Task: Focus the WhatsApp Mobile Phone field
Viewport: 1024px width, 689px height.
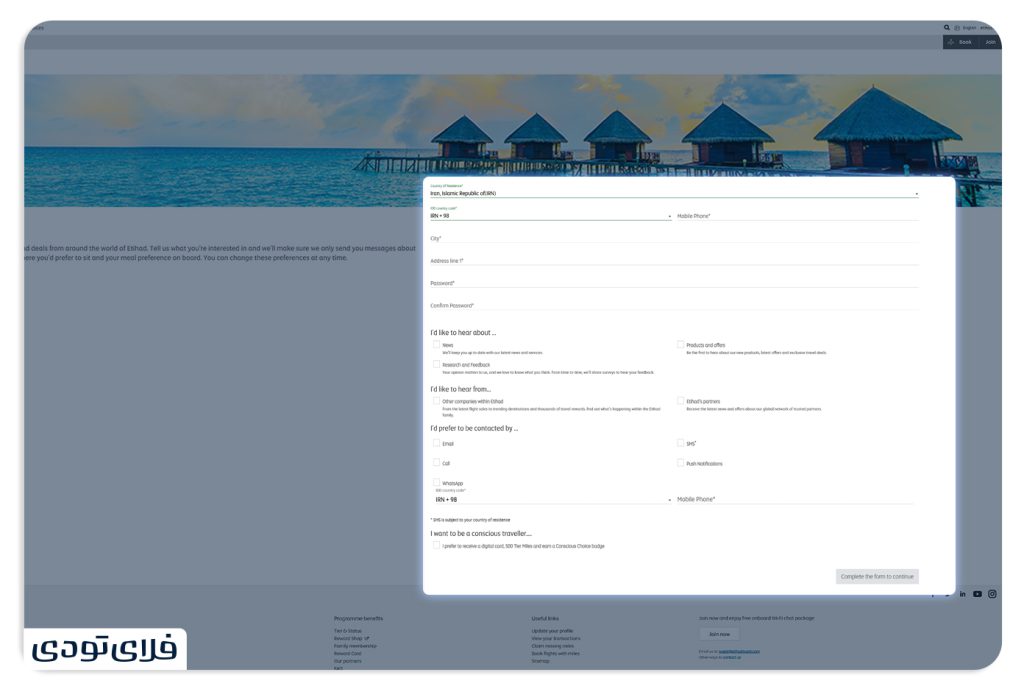Action: (795, 499)
